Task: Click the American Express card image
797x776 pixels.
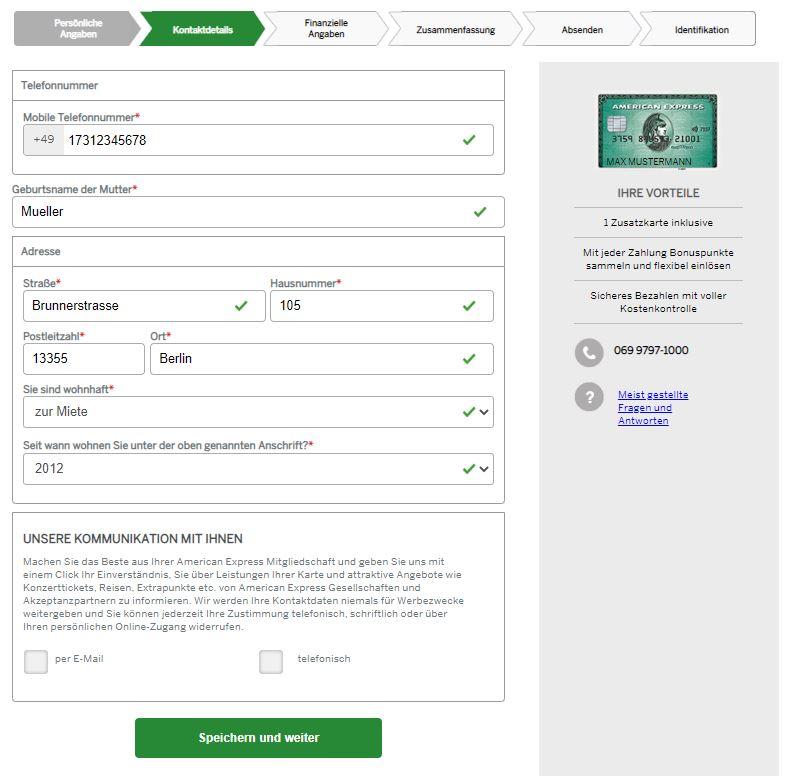Action: (657, 131)
